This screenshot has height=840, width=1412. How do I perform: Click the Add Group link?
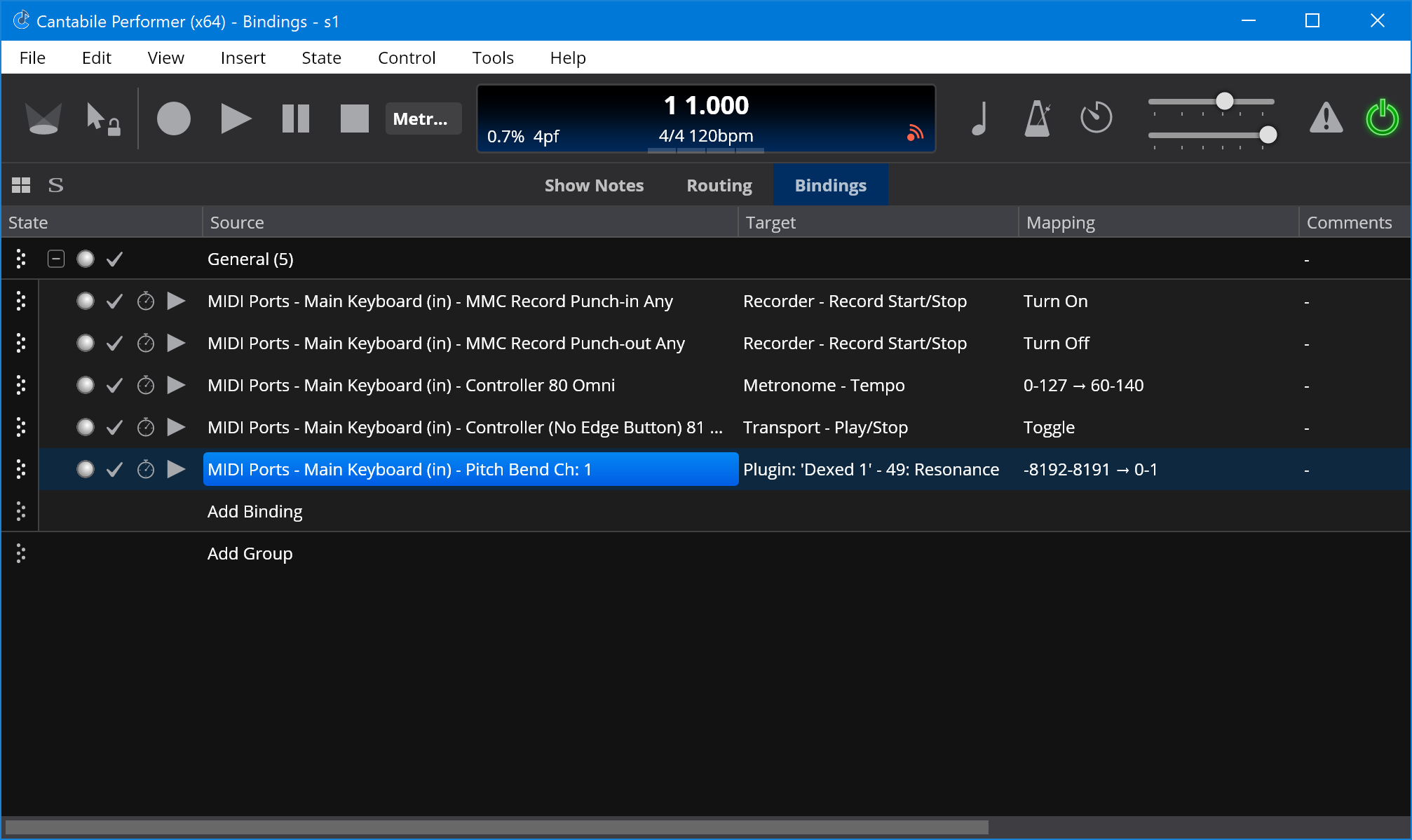point(250,553)
